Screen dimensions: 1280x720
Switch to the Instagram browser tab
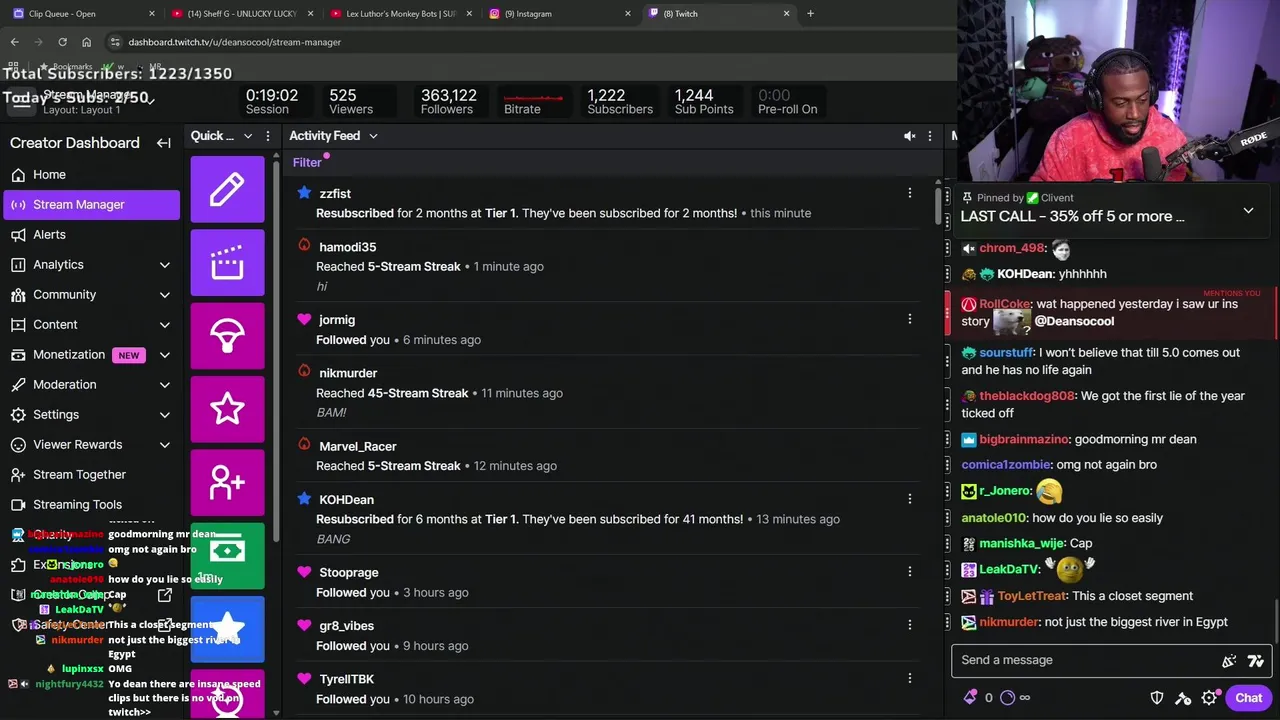tap(559, 14)
